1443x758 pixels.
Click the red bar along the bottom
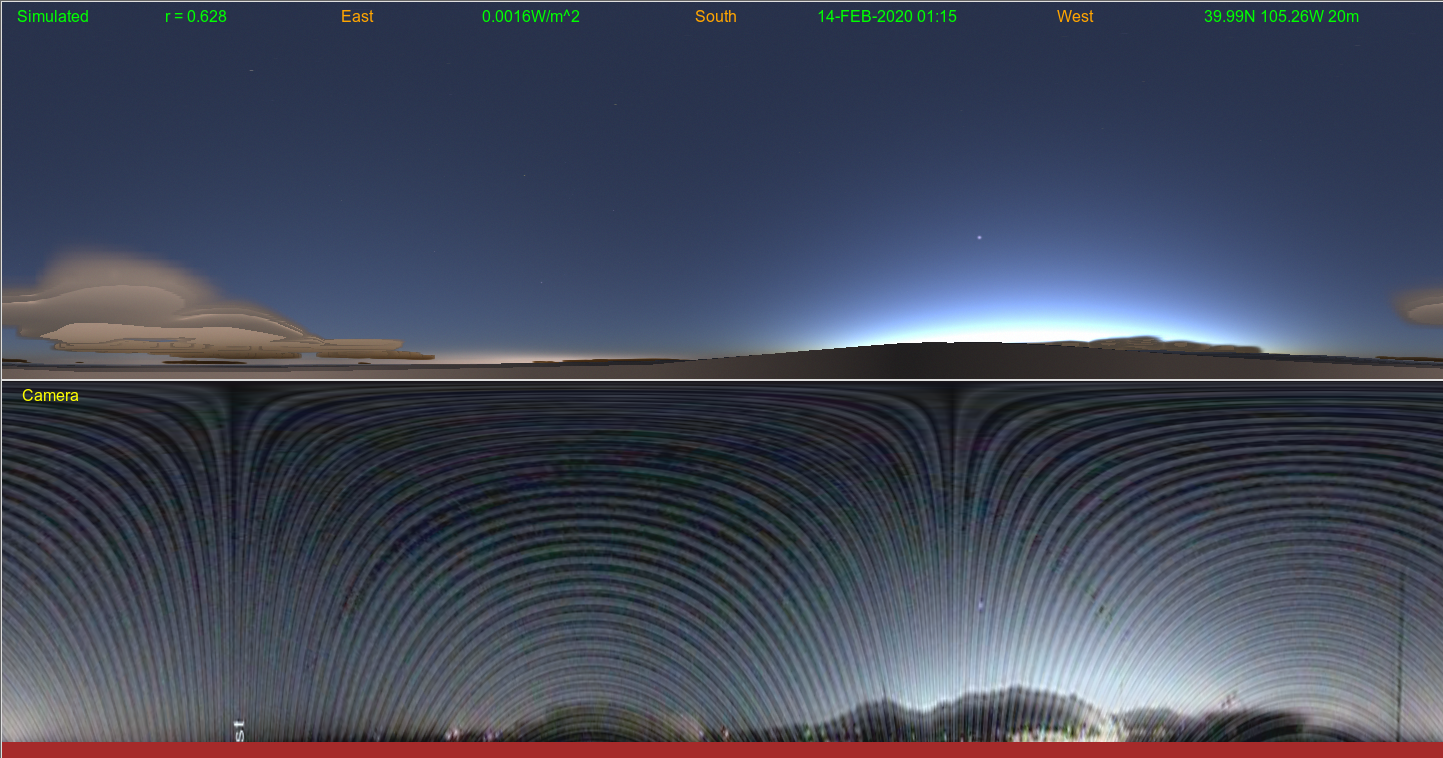721,749
